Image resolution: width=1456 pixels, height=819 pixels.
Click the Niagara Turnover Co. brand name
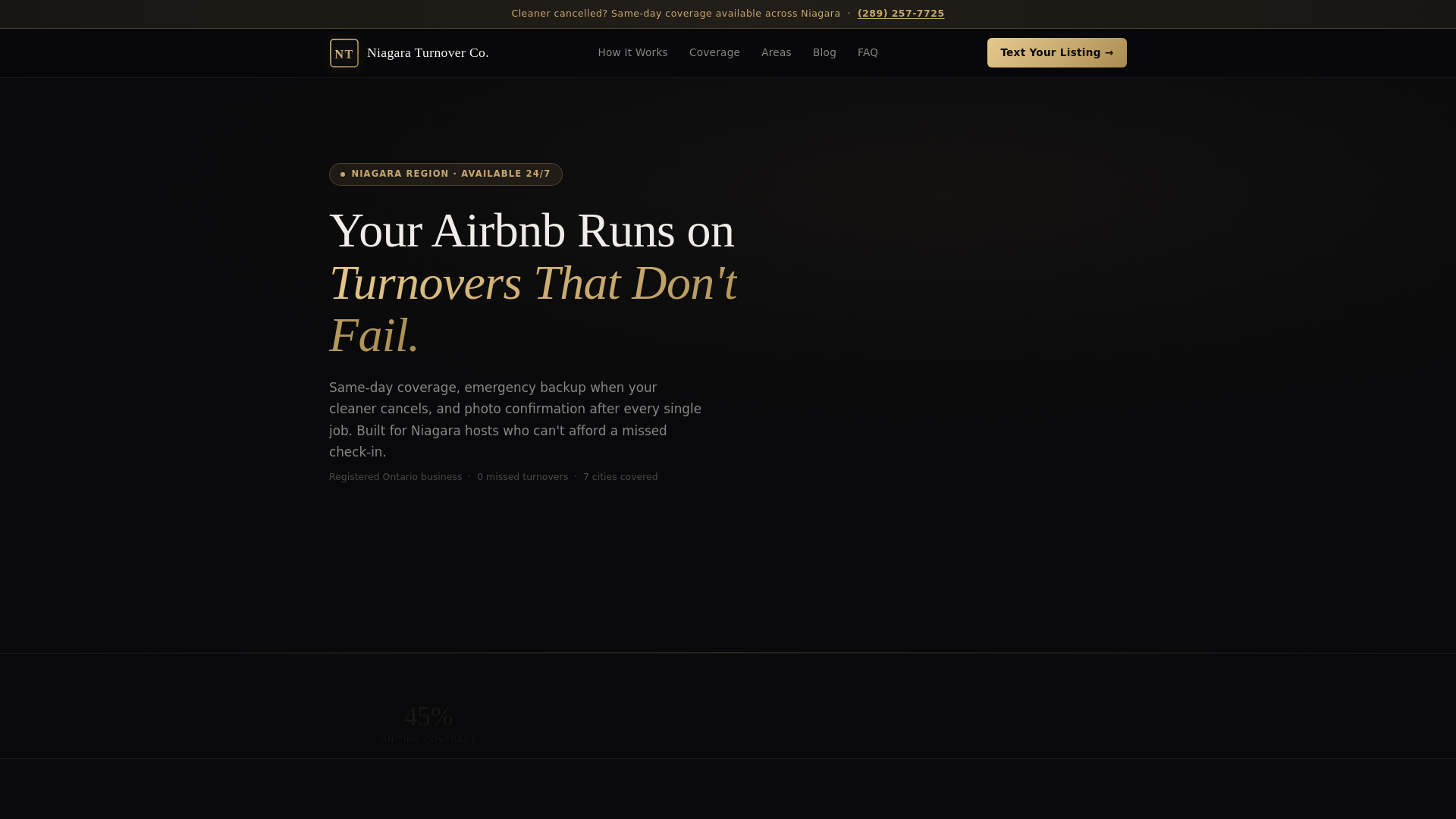pos(427,52)
